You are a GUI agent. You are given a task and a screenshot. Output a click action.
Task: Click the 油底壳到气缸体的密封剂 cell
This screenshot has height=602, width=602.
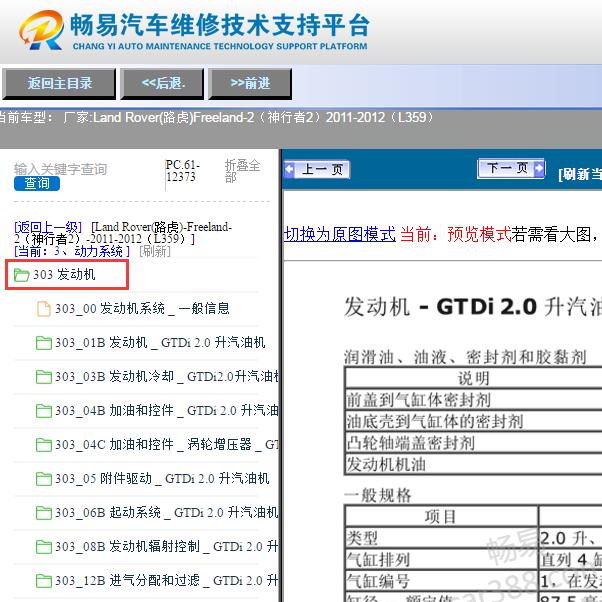(474, 422)
